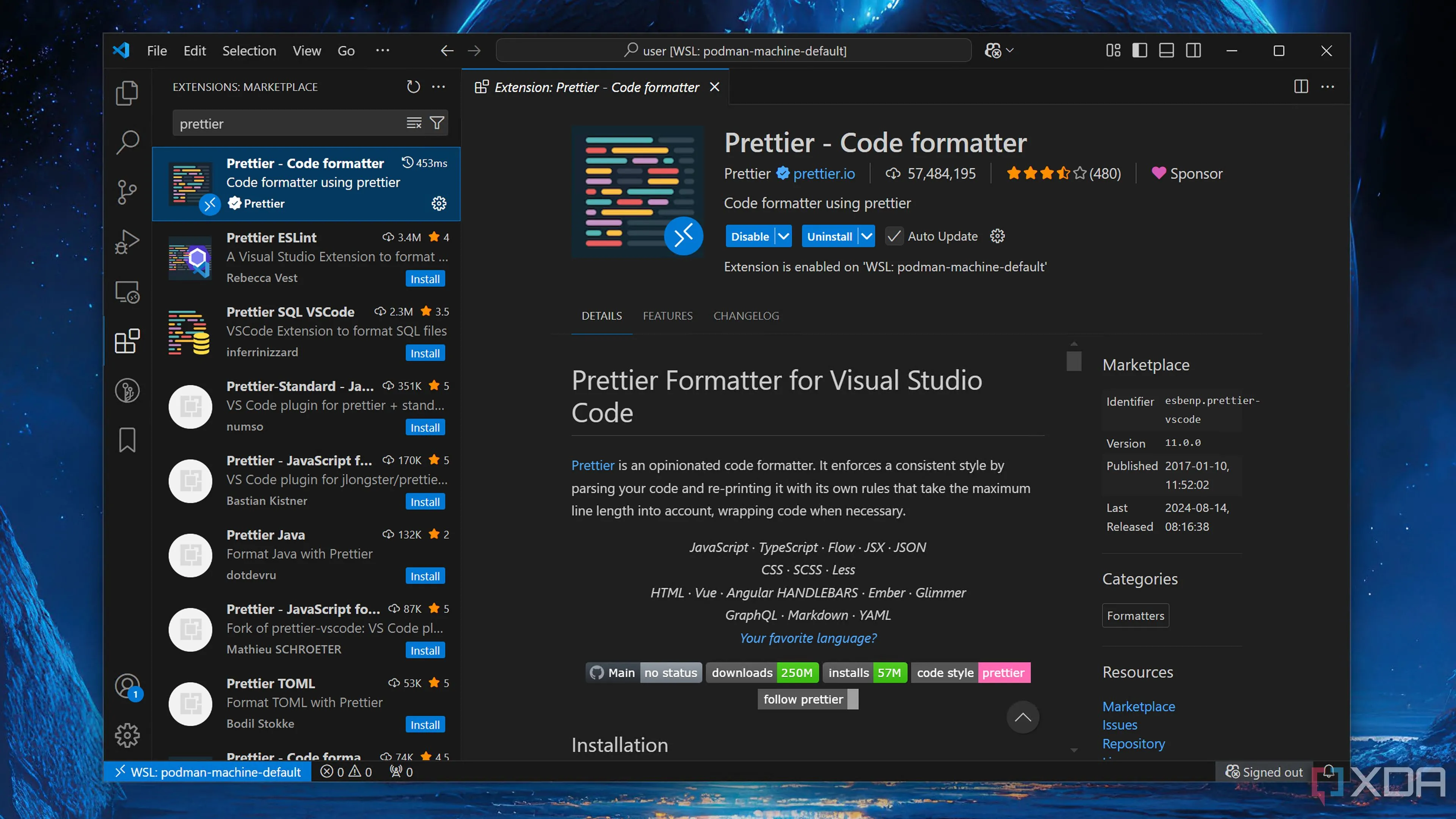Open the prettier.io publisher link
The width and height of the screenshot is (1456, 819).
pyautogui.click(x=824, y=174)
